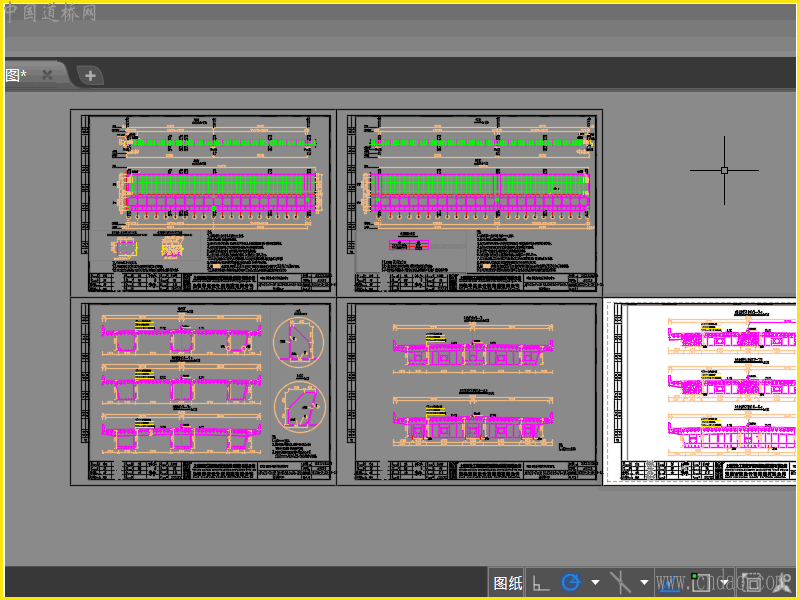This screenshot has width=800, height=600.
Task: Click the isometric drafting crossed-lines icon
Action: (621, 583)
